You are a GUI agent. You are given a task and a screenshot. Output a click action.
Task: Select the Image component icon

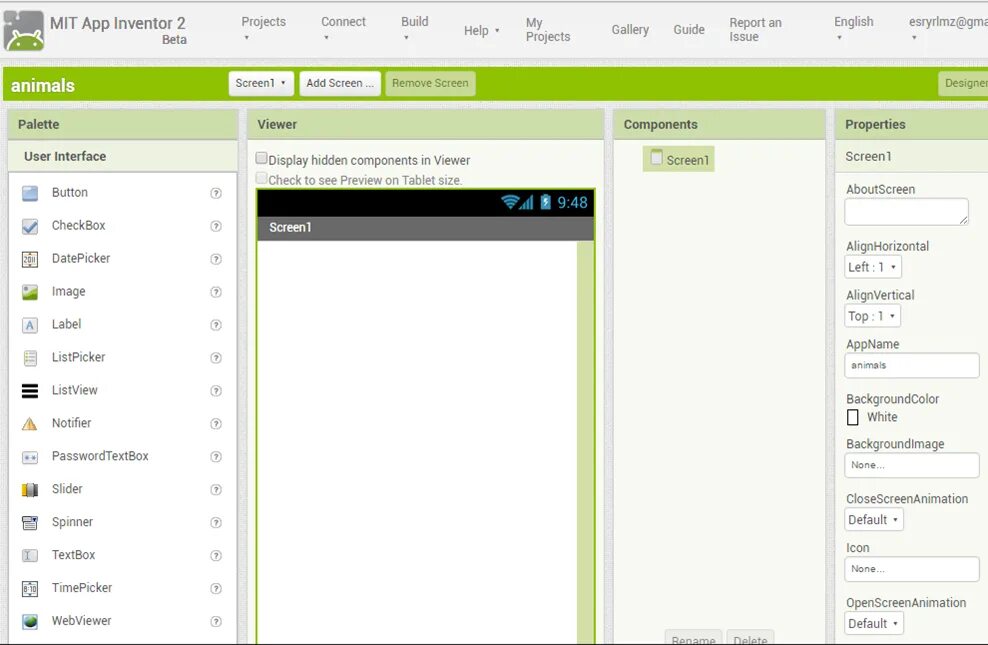[x=30, y=292]
